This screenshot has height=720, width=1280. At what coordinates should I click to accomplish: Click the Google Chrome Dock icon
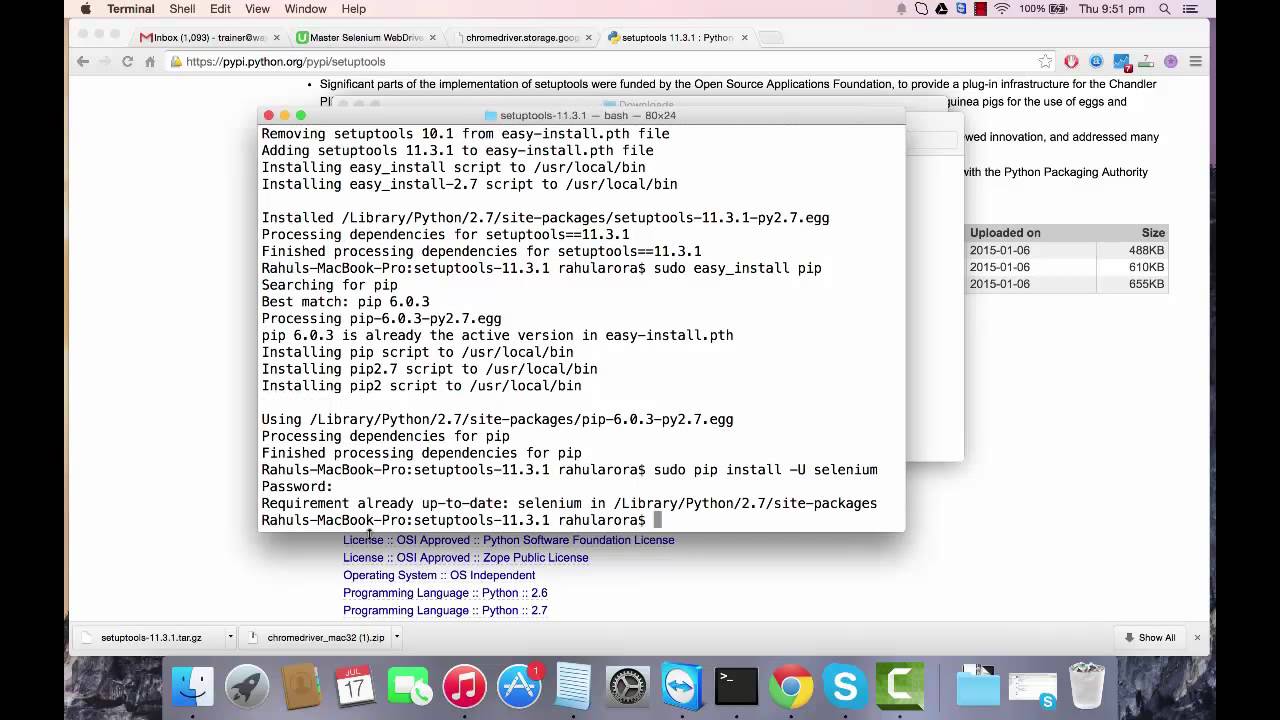(x=791, y=687)
